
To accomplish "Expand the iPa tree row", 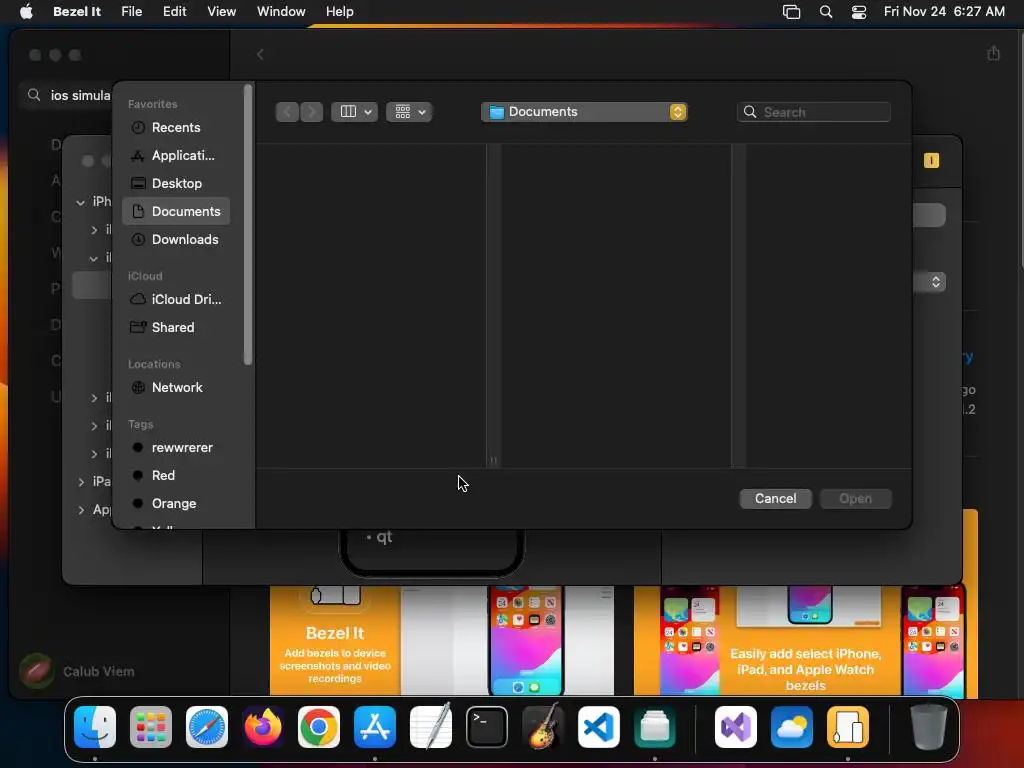I will coord(81,482).
